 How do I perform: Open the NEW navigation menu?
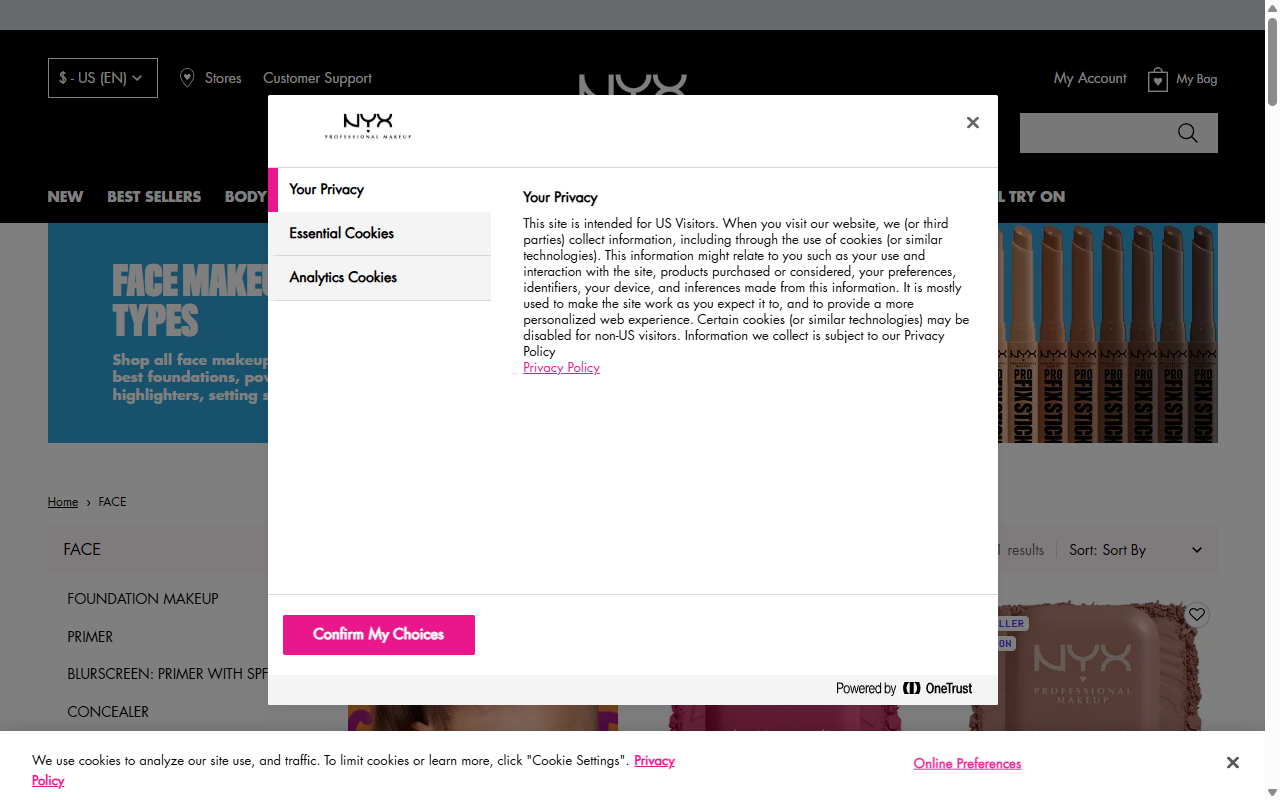[65, 197]
